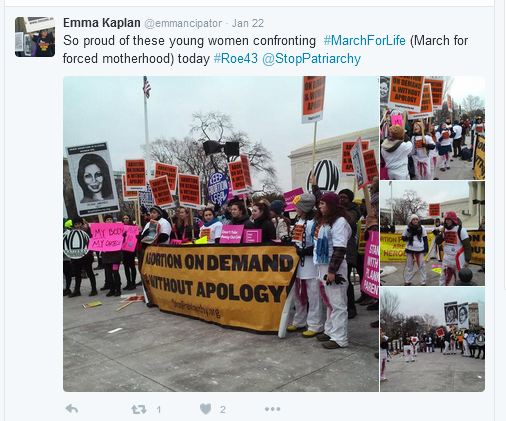Click the #MarchForLife hashtag
This screenshot has height=421, width=506.
365,41
